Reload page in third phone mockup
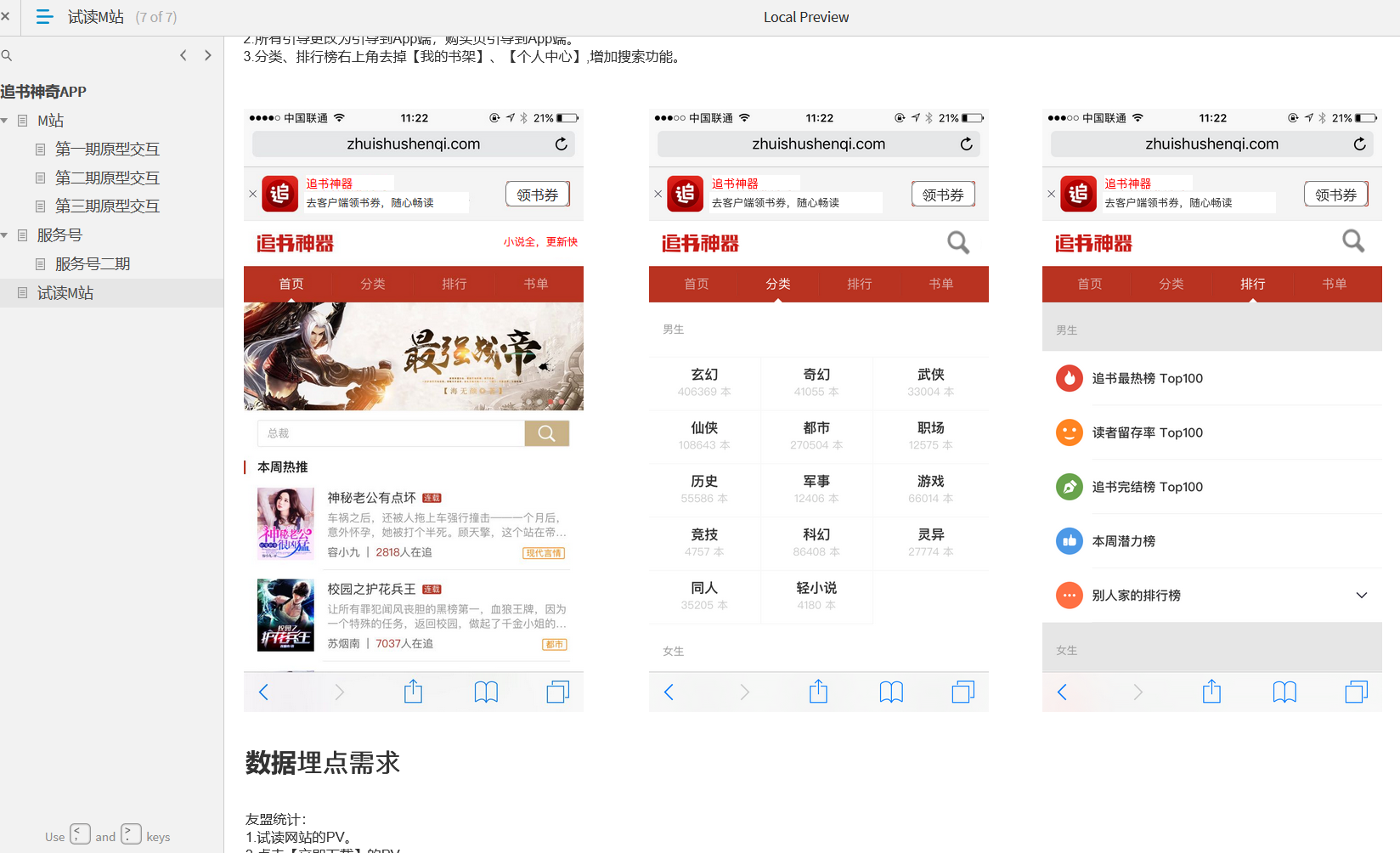The image size is (1400, 853). (1360, 144)
